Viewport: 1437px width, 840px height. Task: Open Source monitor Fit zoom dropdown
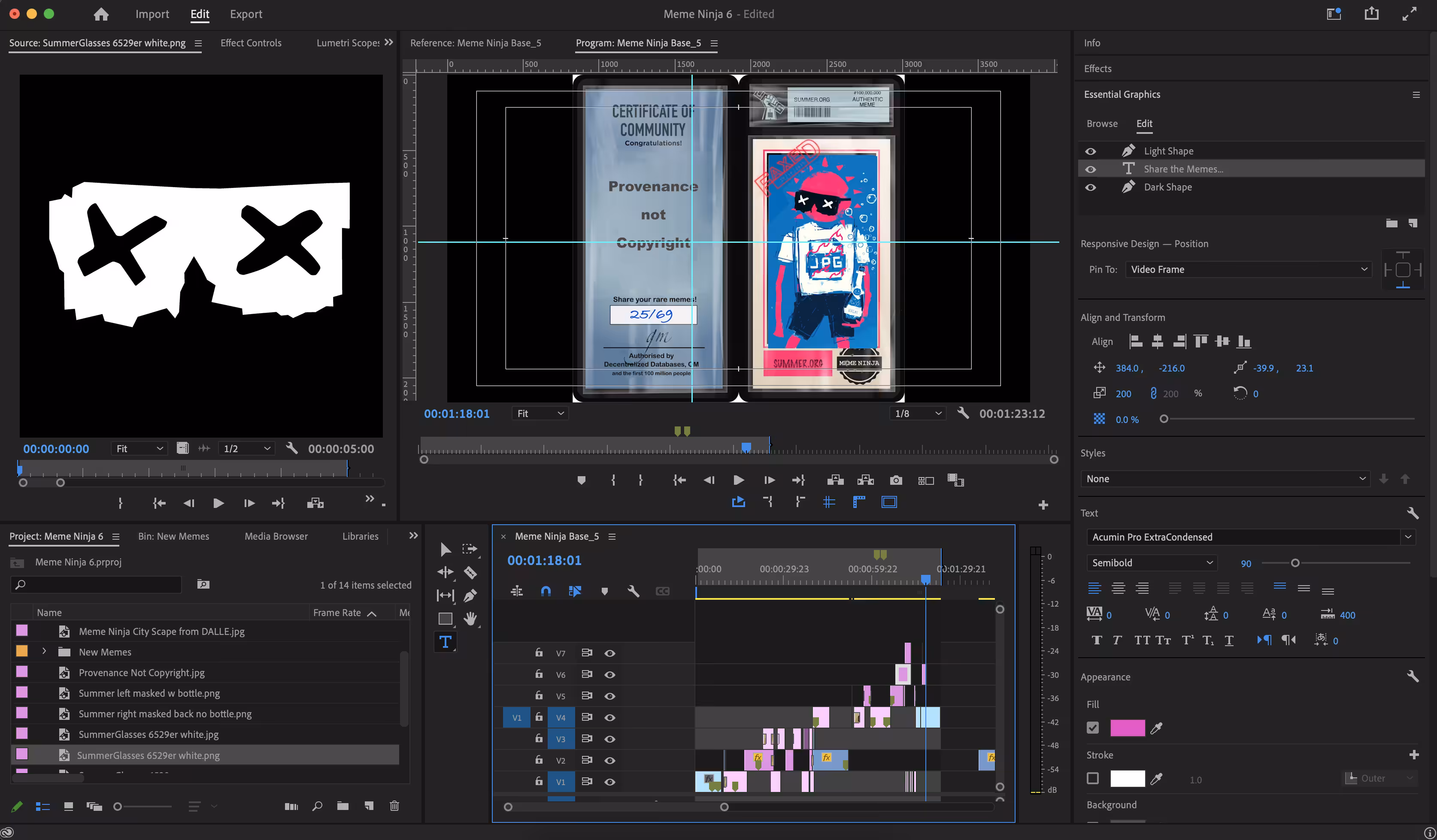tap(139, 448)
